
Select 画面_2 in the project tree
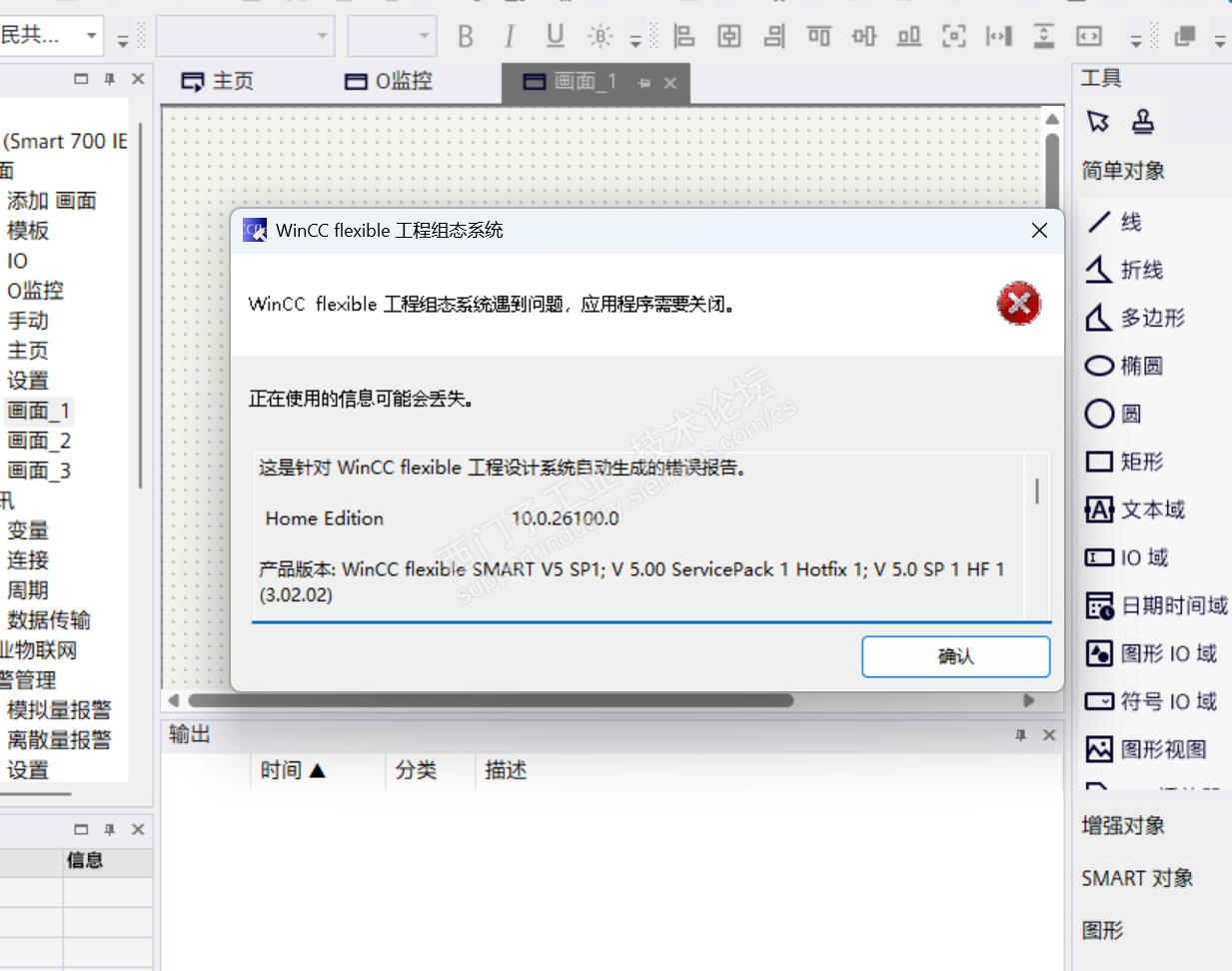click(x=39, y=441)
